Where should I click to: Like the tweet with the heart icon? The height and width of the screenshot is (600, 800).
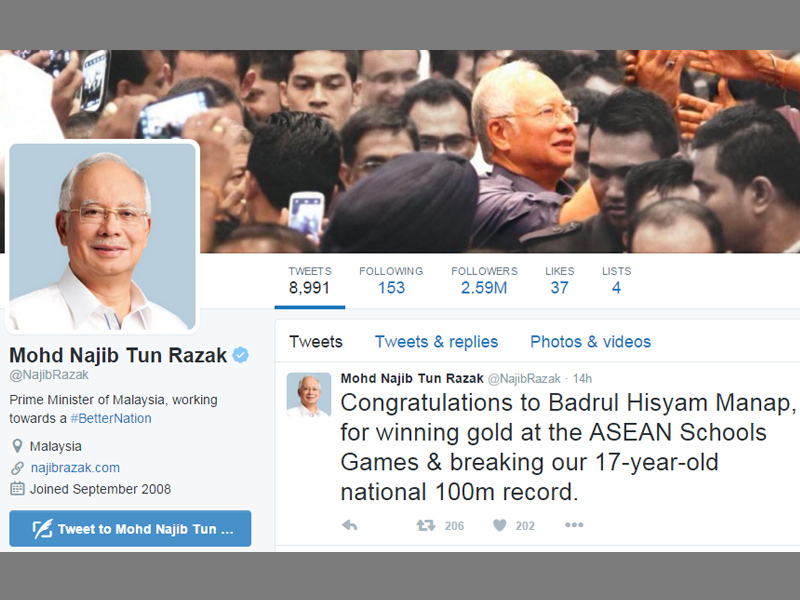pyautogui.click(x=499, y=525)
